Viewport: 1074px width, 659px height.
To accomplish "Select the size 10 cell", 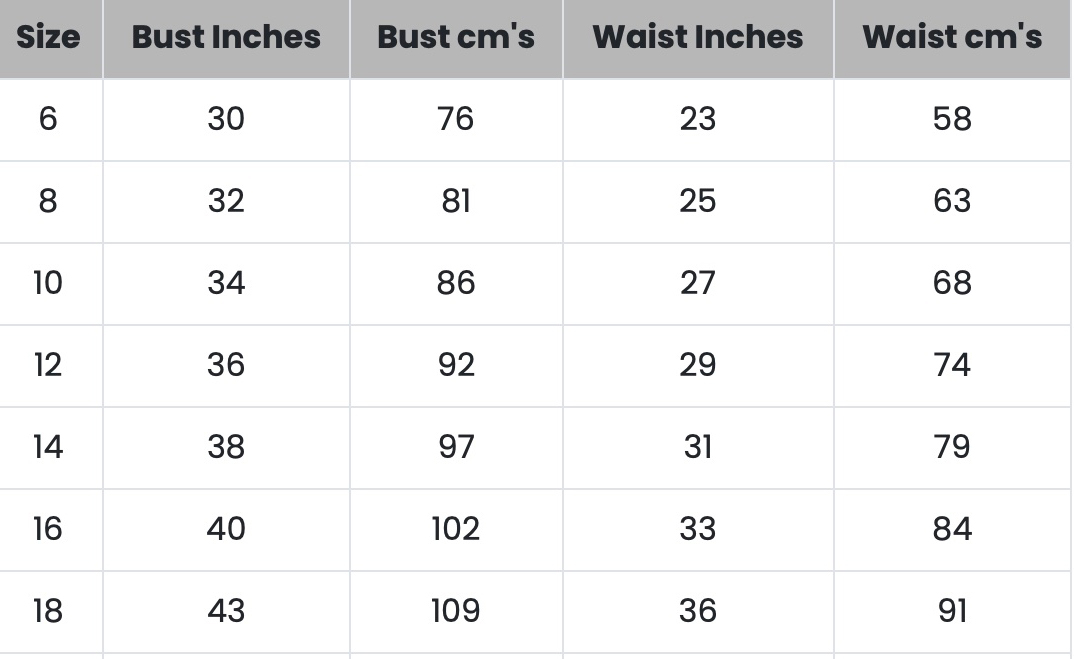I will tap(48, 284).
